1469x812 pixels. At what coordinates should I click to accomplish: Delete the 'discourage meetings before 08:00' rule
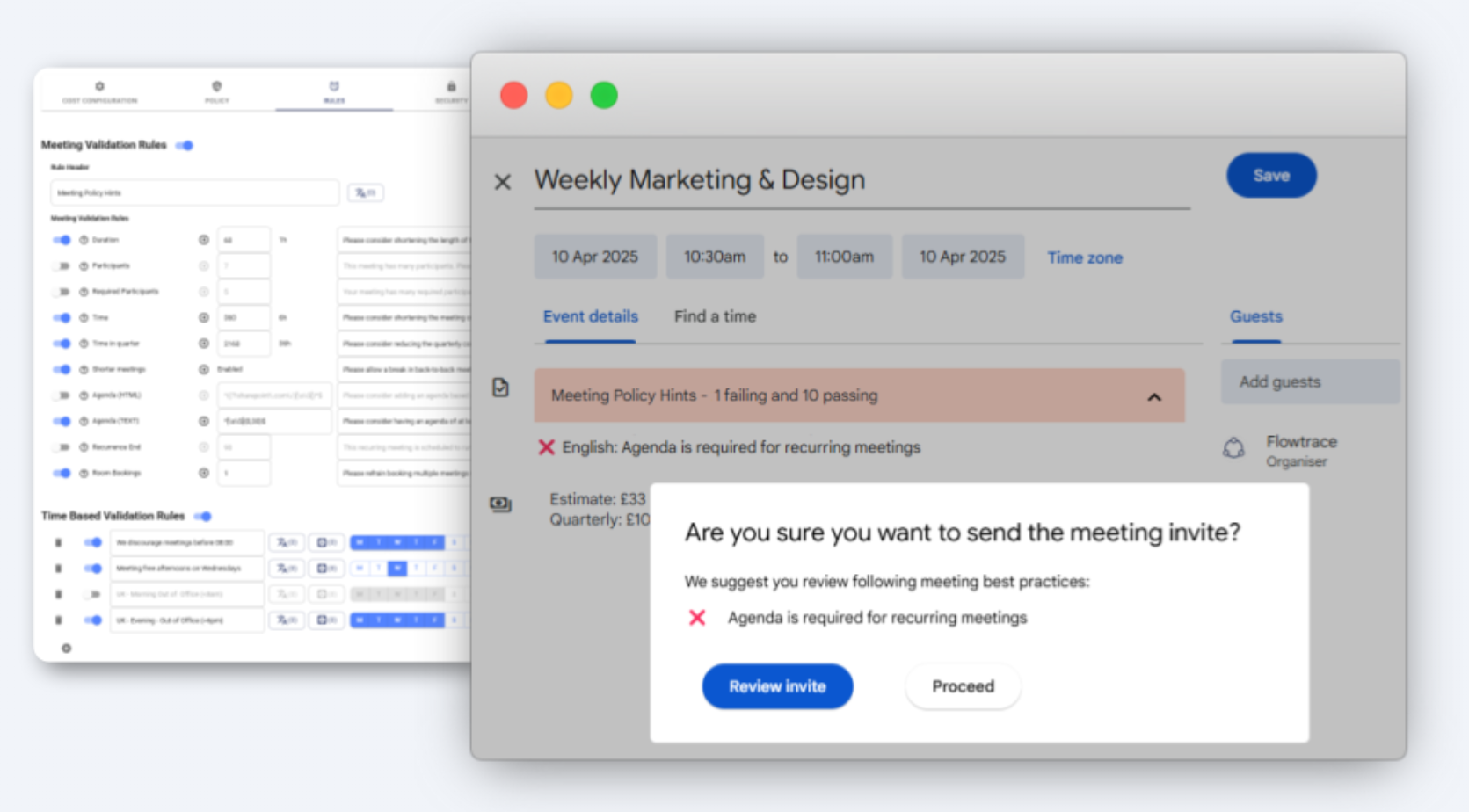tap(59, 543)
